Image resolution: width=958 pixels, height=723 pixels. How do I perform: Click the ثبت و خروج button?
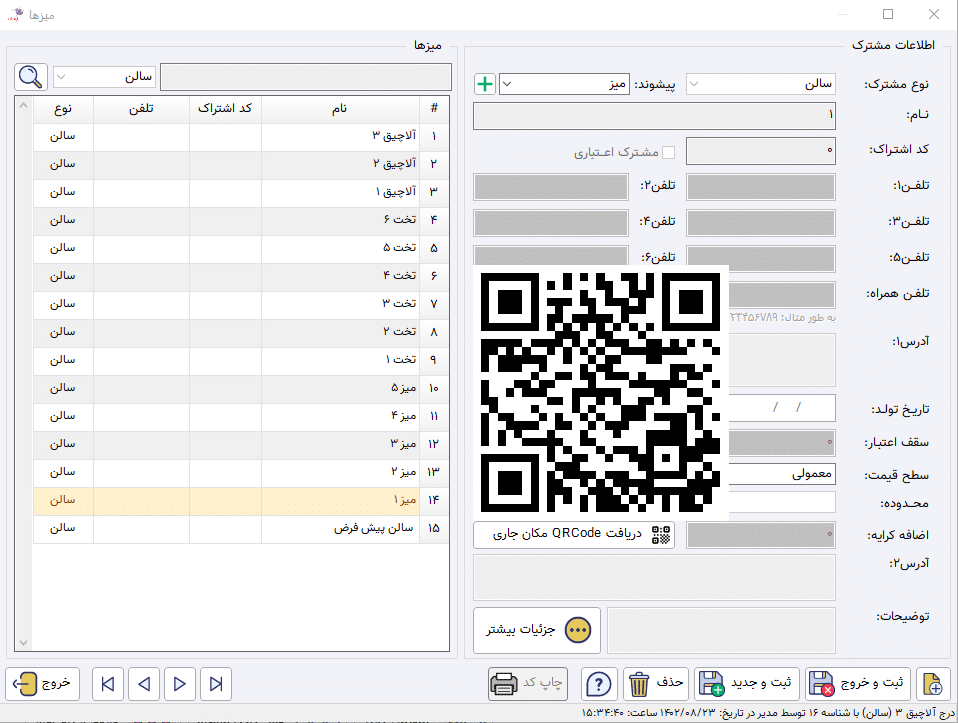[x=857, y=683]
